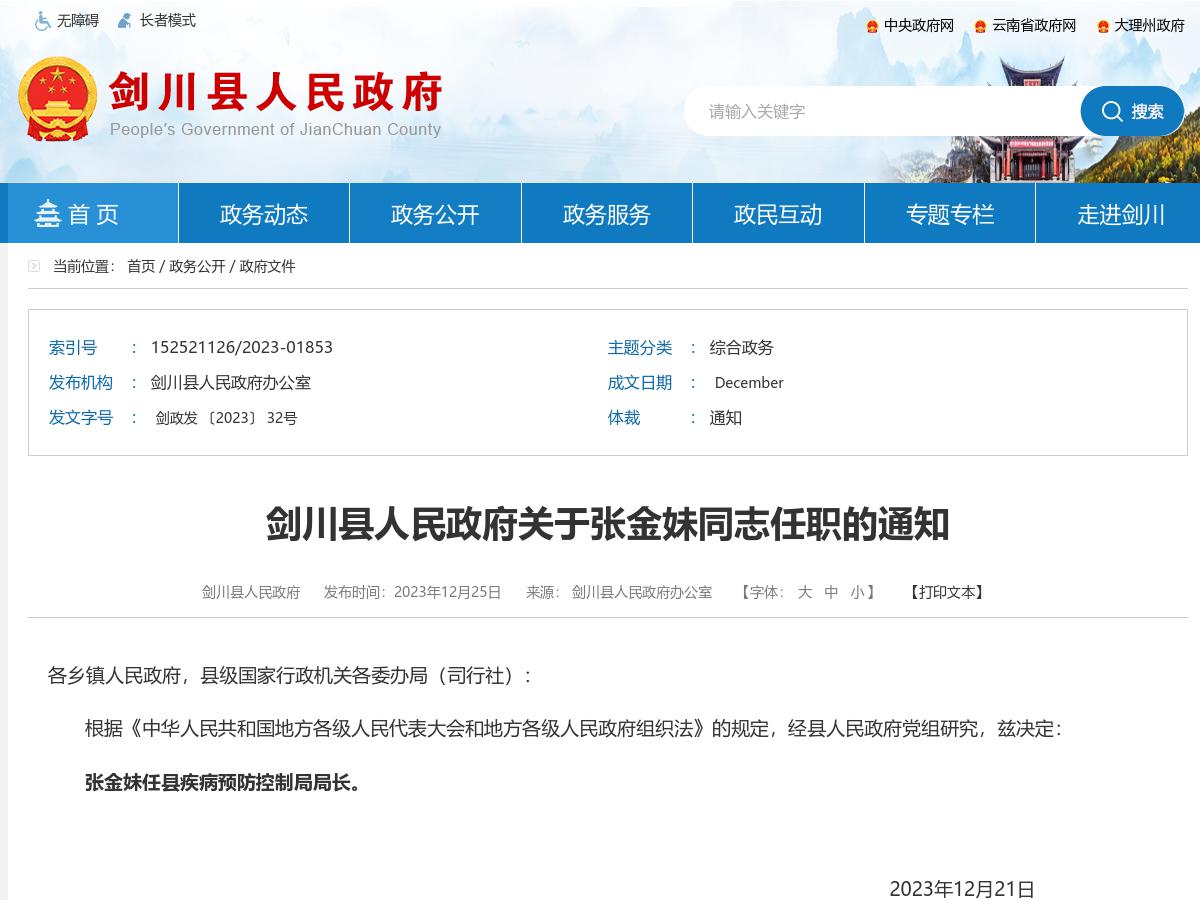The height and width of the screenshot is (900, 1200).
Task: Open the 中央政府网 link
Action: pos(919,26)
